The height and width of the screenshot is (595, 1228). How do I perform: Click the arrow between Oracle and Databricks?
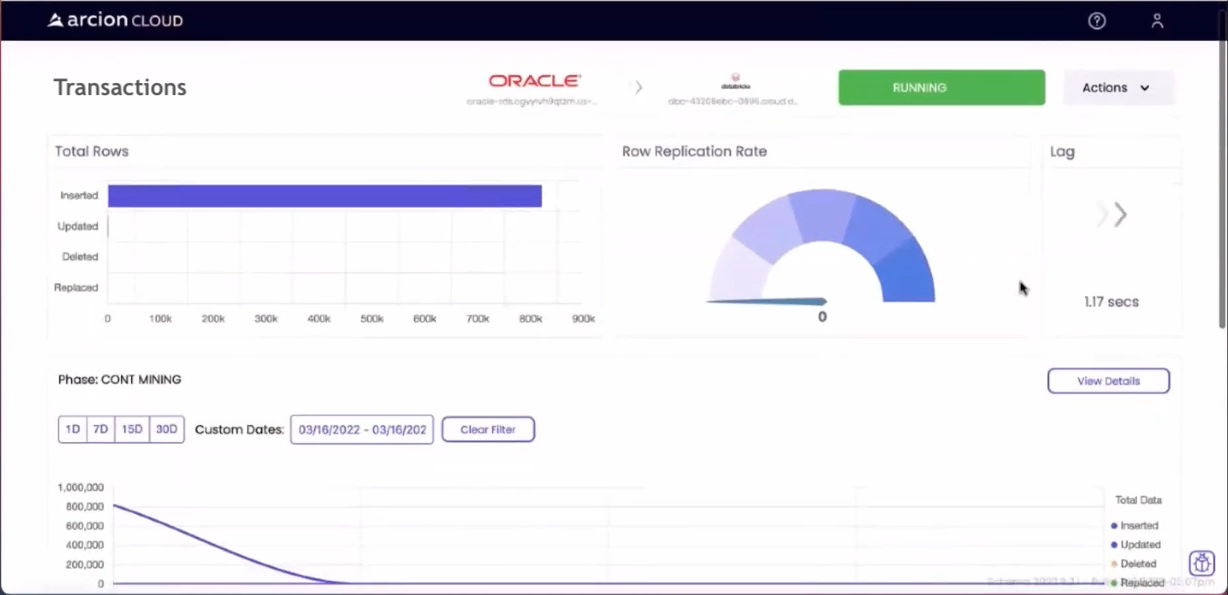point(638,87)
